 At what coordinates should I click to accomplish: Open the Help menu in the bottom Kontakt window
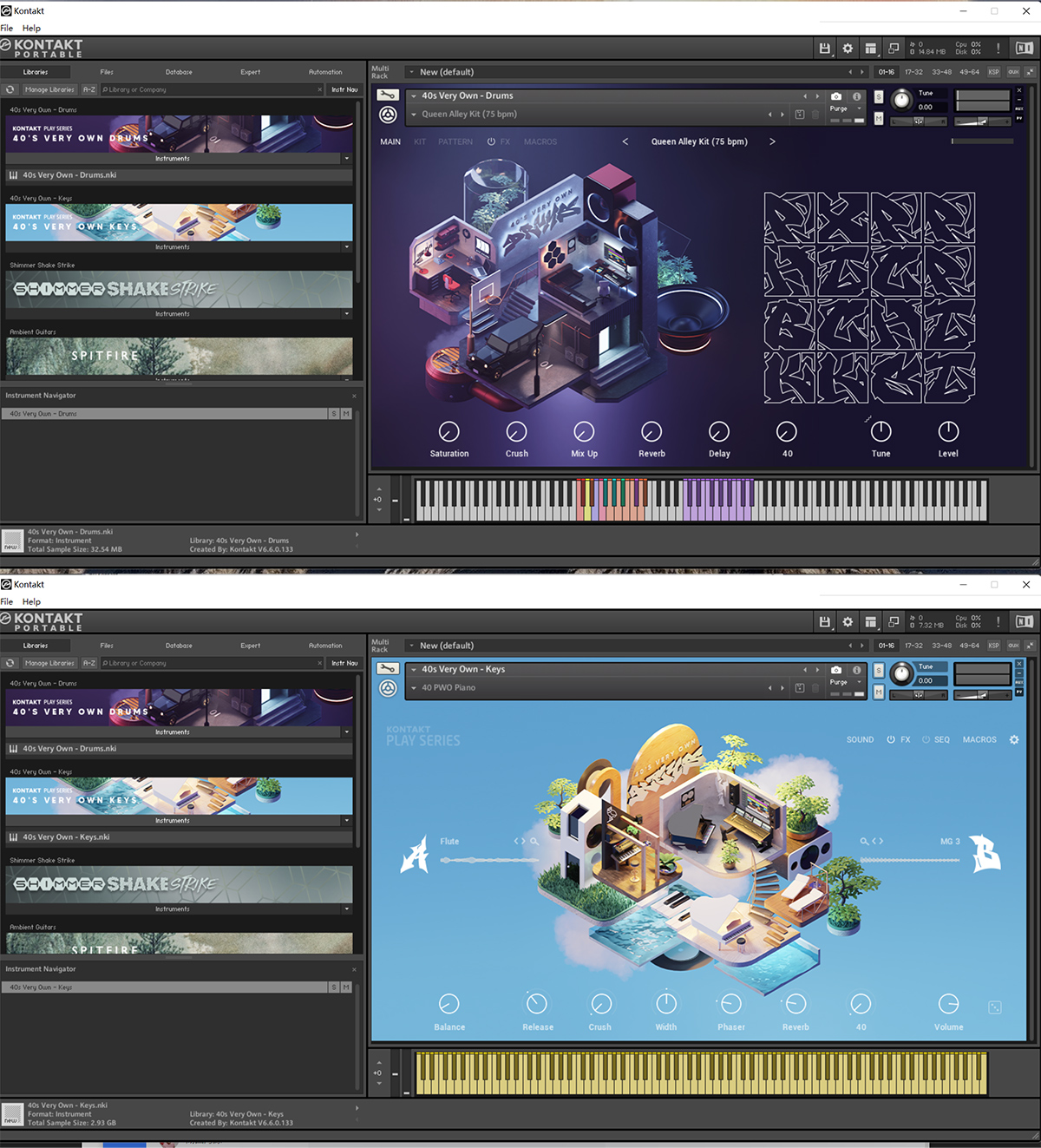[x=31, y=601]
